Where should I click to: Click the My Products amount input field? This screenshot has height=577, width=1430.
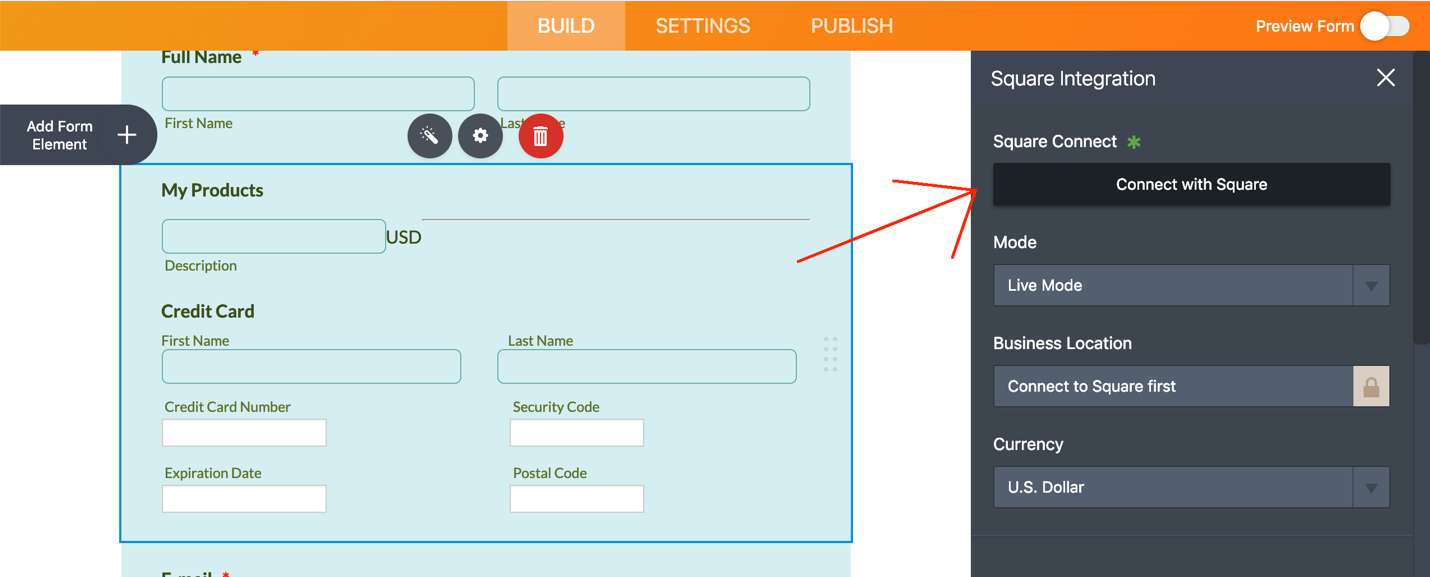click(274, 236)
